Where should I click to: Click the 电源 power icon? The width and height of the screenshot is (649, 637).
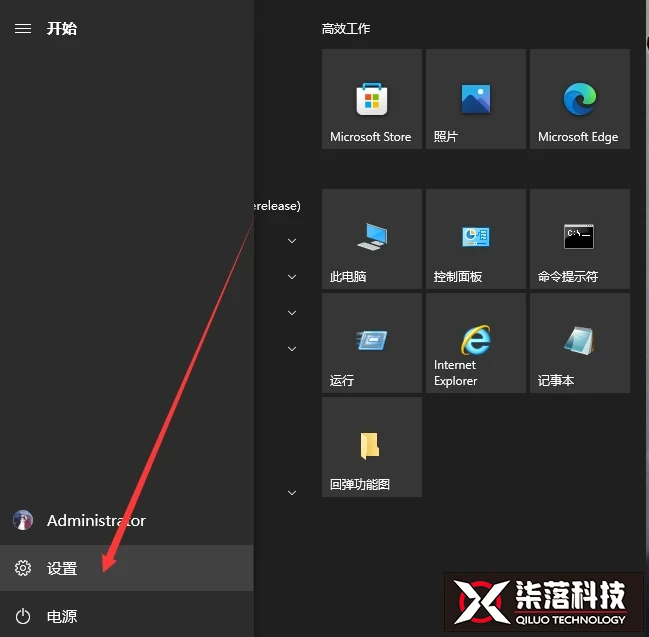pos(23,616)
